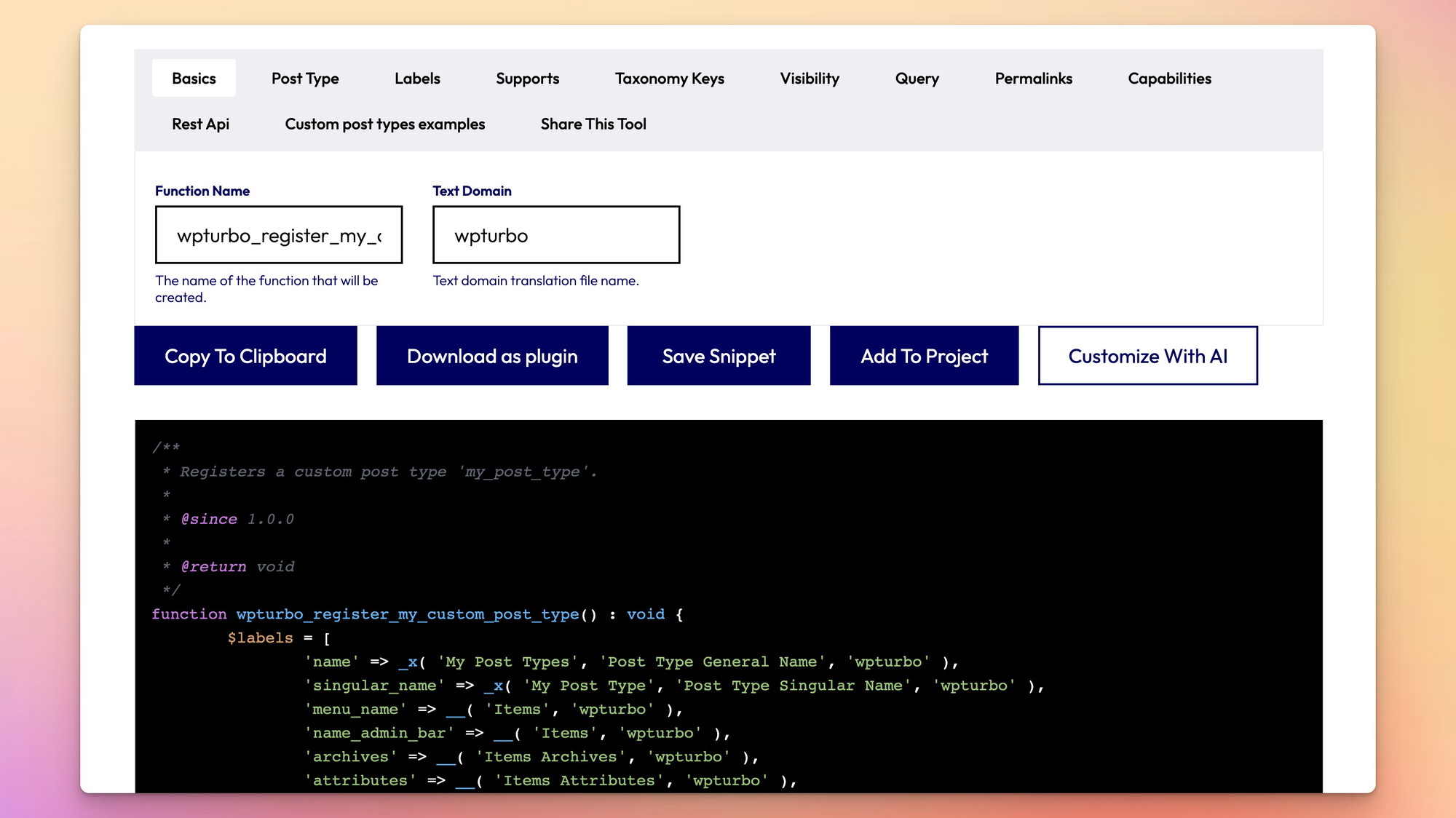
Task: Switch to the 'Taxonomy Keys' tab
Action: click(x=669, y=77)
